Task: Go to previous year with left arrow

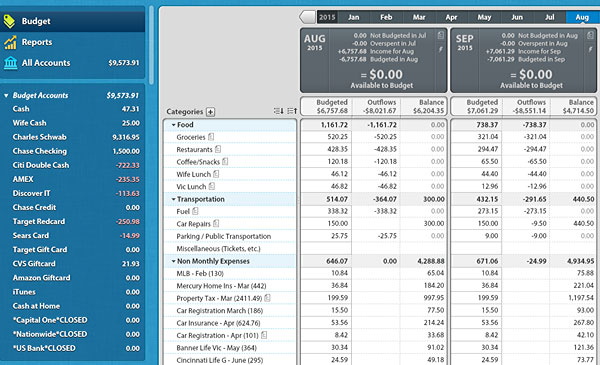Action: 307,17
